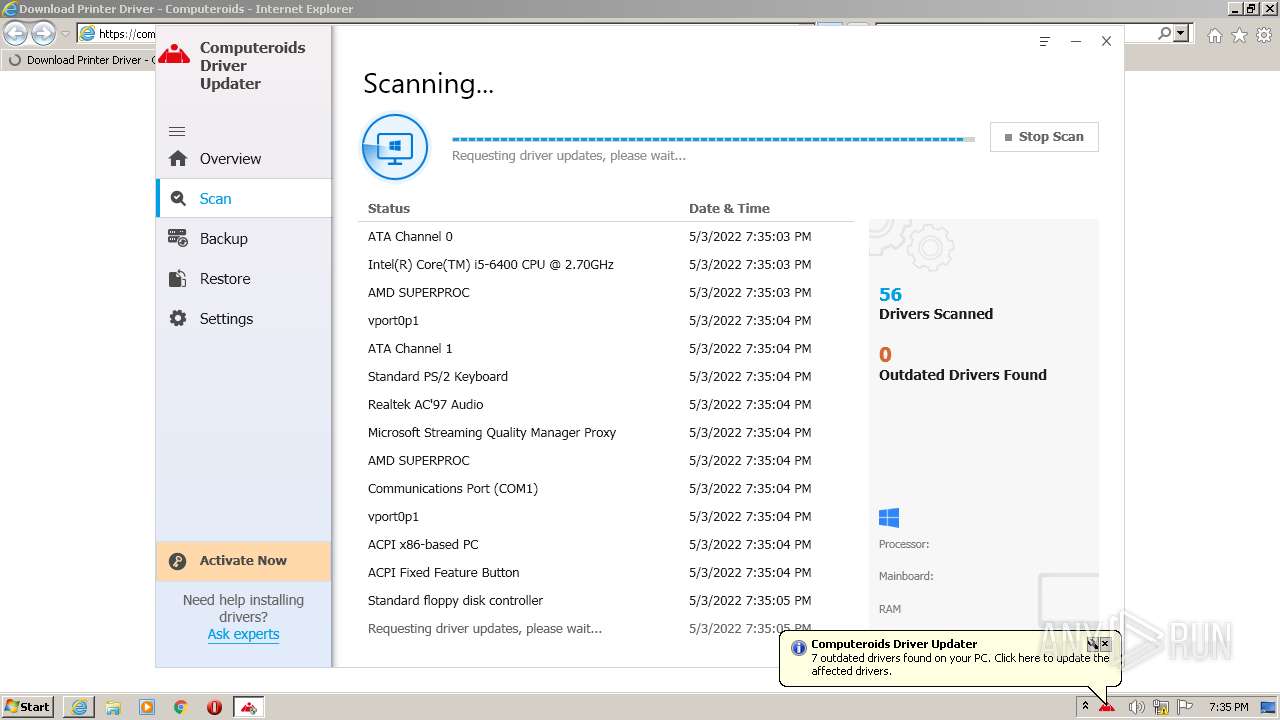Show hidden tray icons
This screenshot has height=720, width=1280.
click(1085, 707)
